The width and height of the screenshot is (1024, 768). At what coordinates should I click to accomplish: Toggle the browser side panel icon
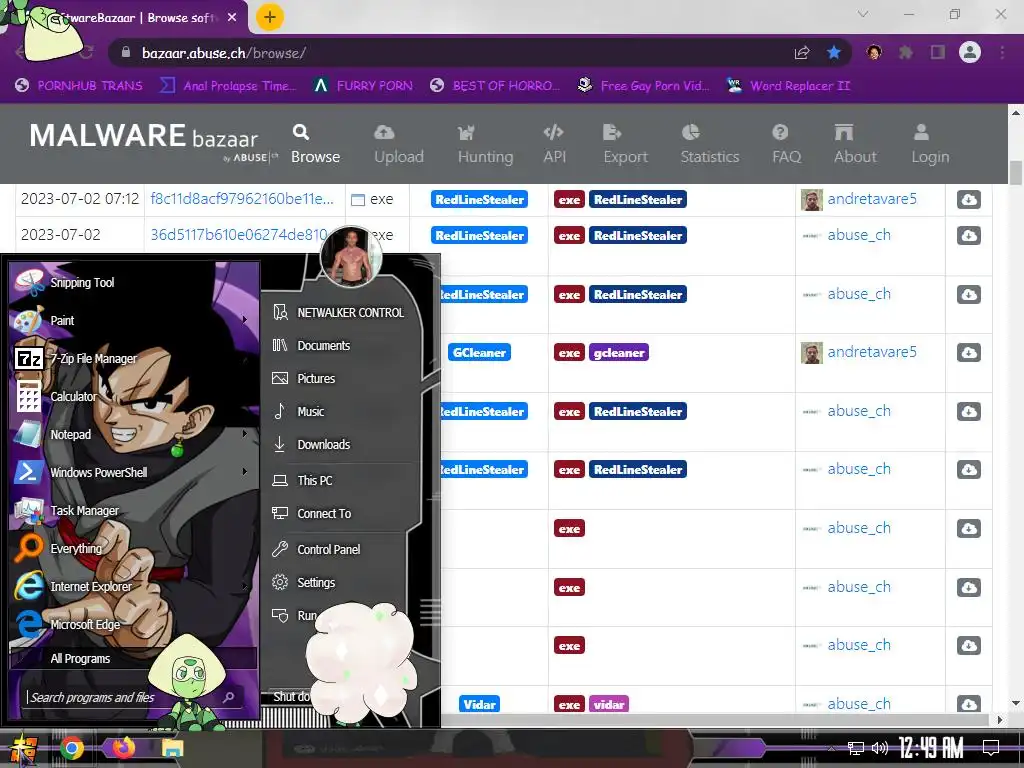pos(938,52)
